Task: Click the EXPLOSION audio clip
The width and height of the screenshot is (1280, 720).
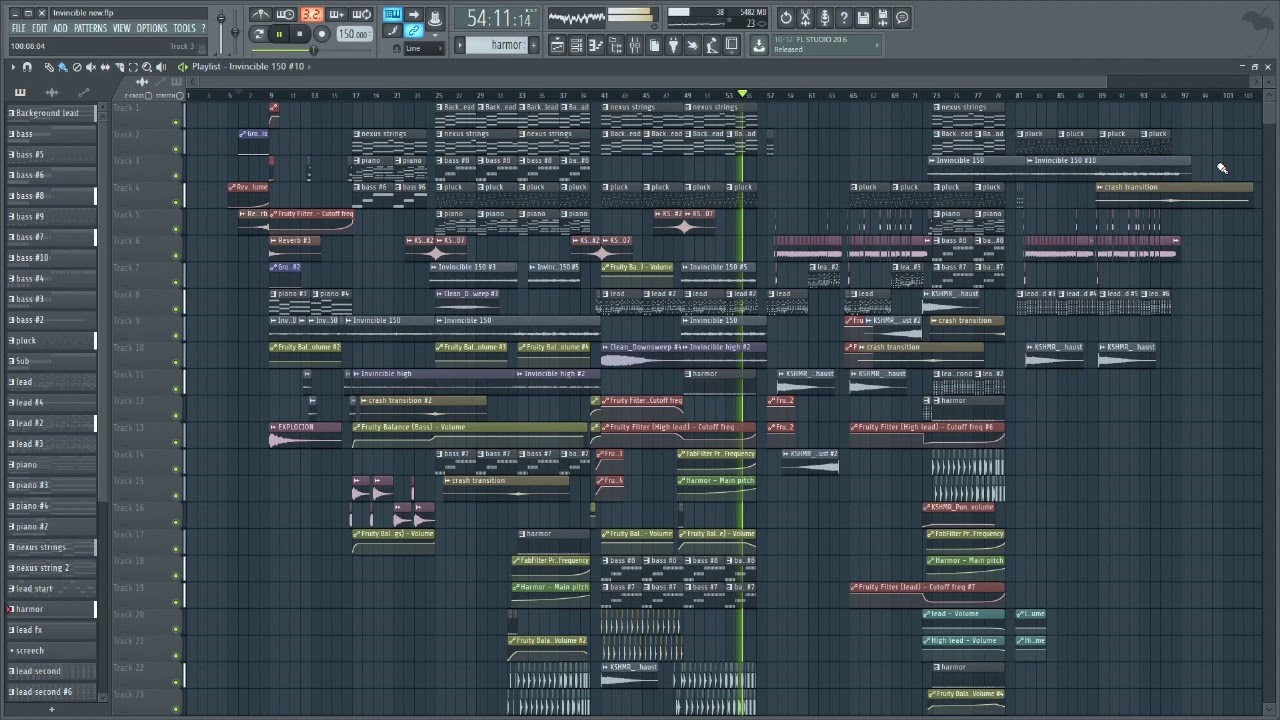Action: click(x=305, y=434)
